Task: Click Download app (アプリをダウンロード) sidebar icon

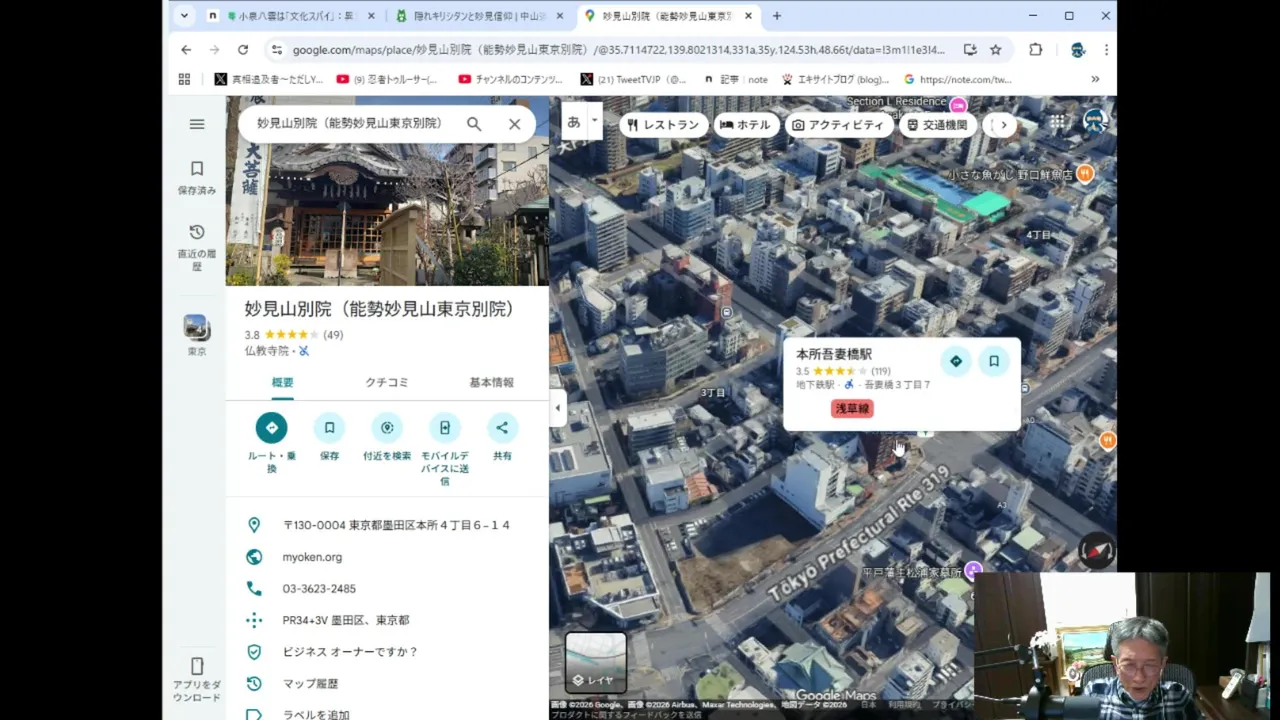Action: pyautogui.click(x=197, y=680)
